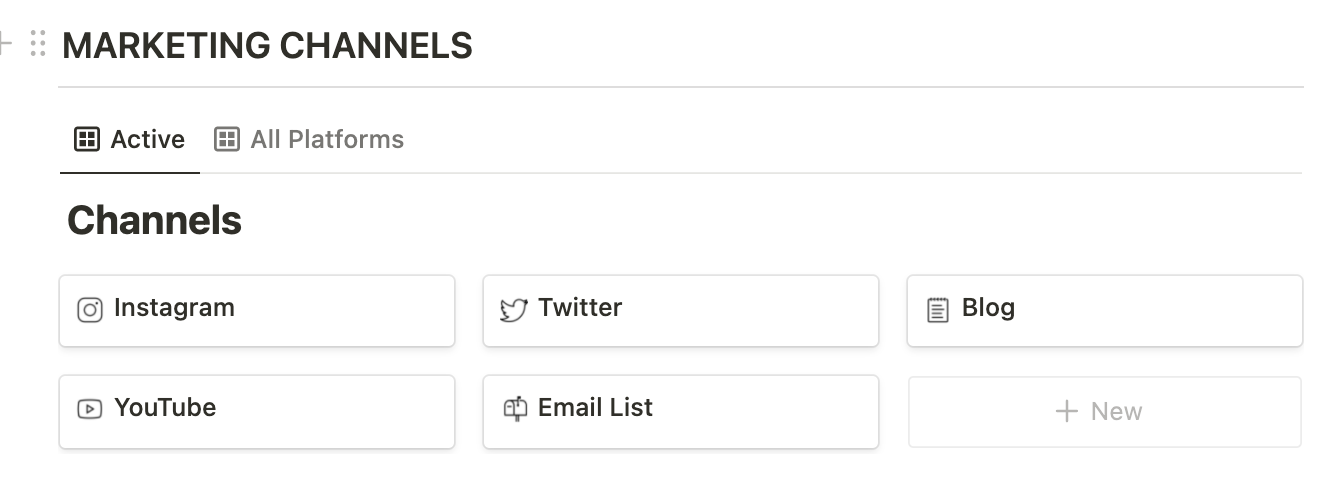Add a New channel card
Image resolution: width=1330 pixels, height=490 pixels.
(1105, 411)
